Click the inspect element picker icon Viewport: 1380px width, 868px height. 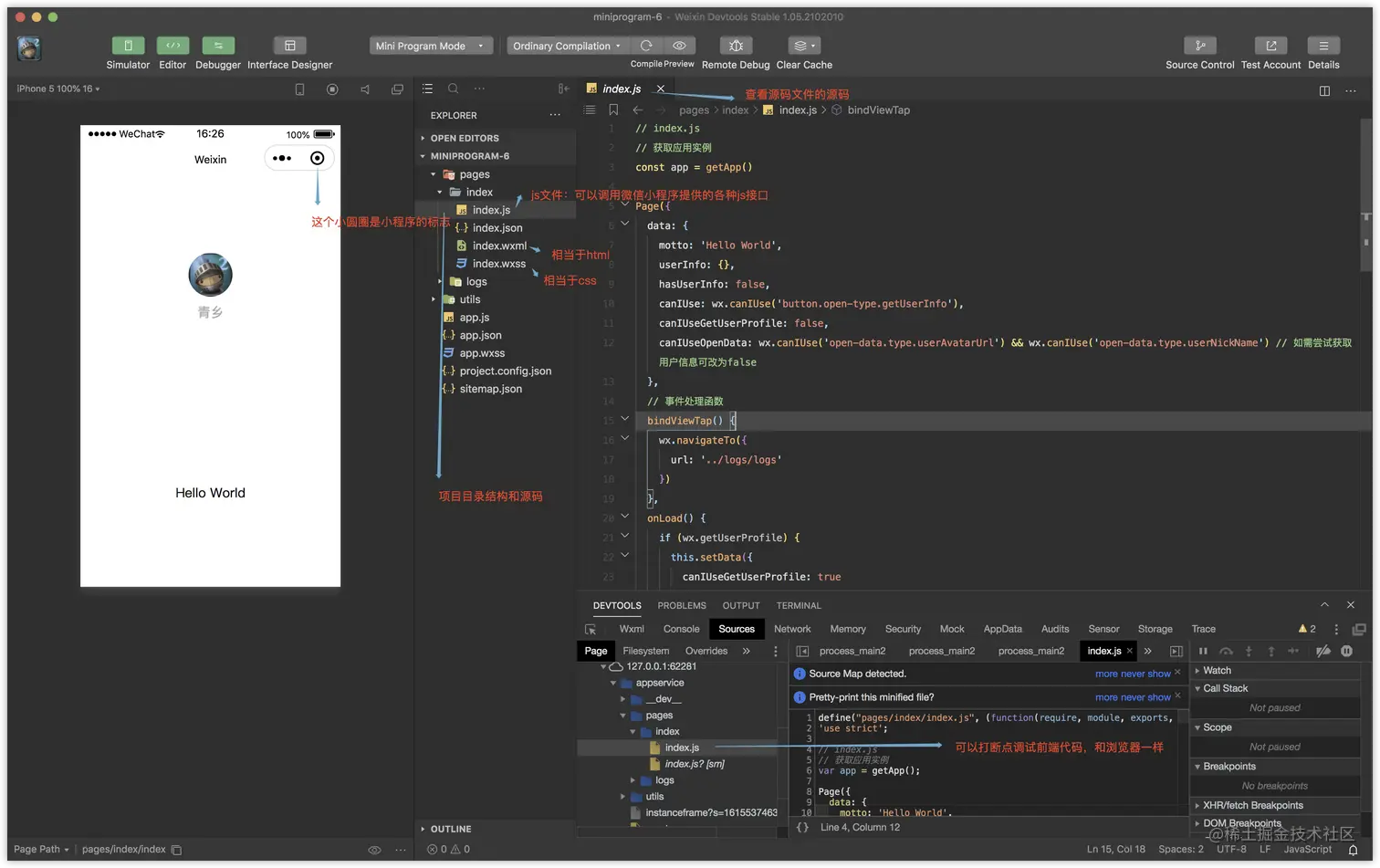tap(591, 629)
